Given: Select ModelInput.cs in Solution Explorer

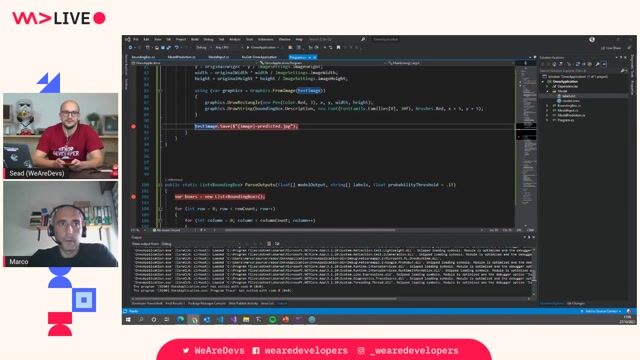Looking at the screenshot, I should tap(568, 111).
